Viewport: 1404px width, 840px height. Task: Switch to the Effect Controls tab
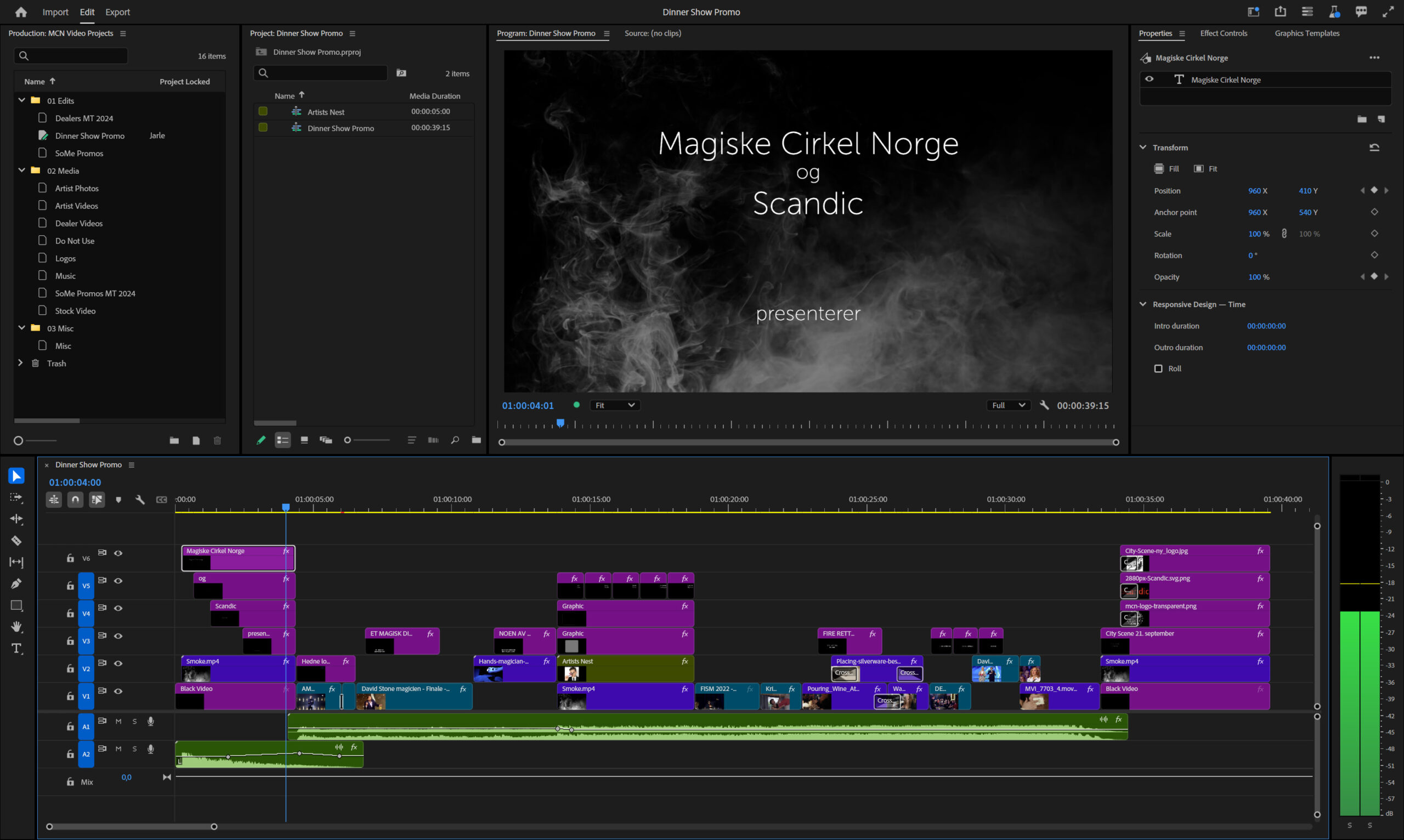1224,33
